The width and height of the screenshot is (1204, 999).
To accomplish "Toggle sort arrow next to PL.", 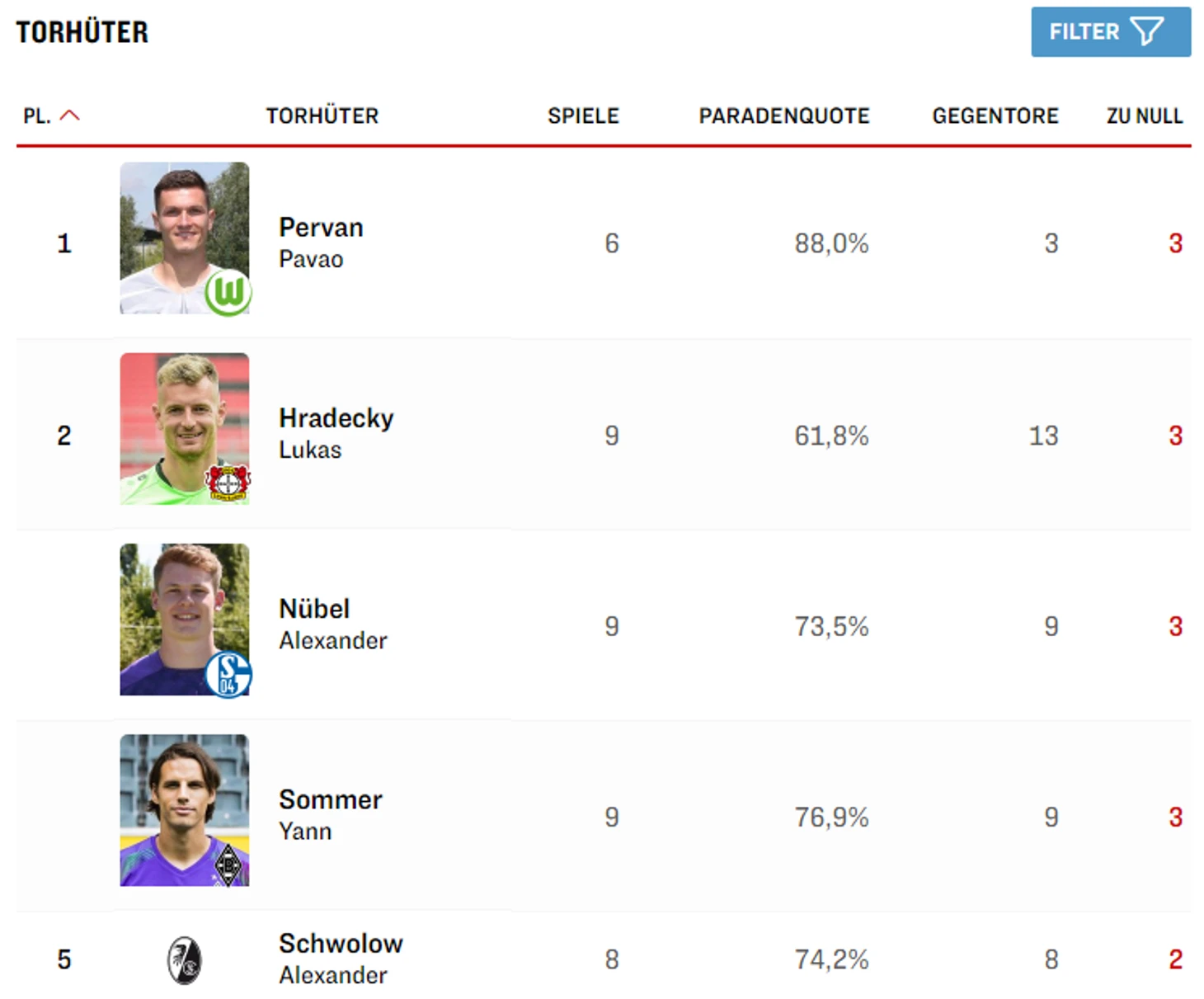I will point(70,115).
